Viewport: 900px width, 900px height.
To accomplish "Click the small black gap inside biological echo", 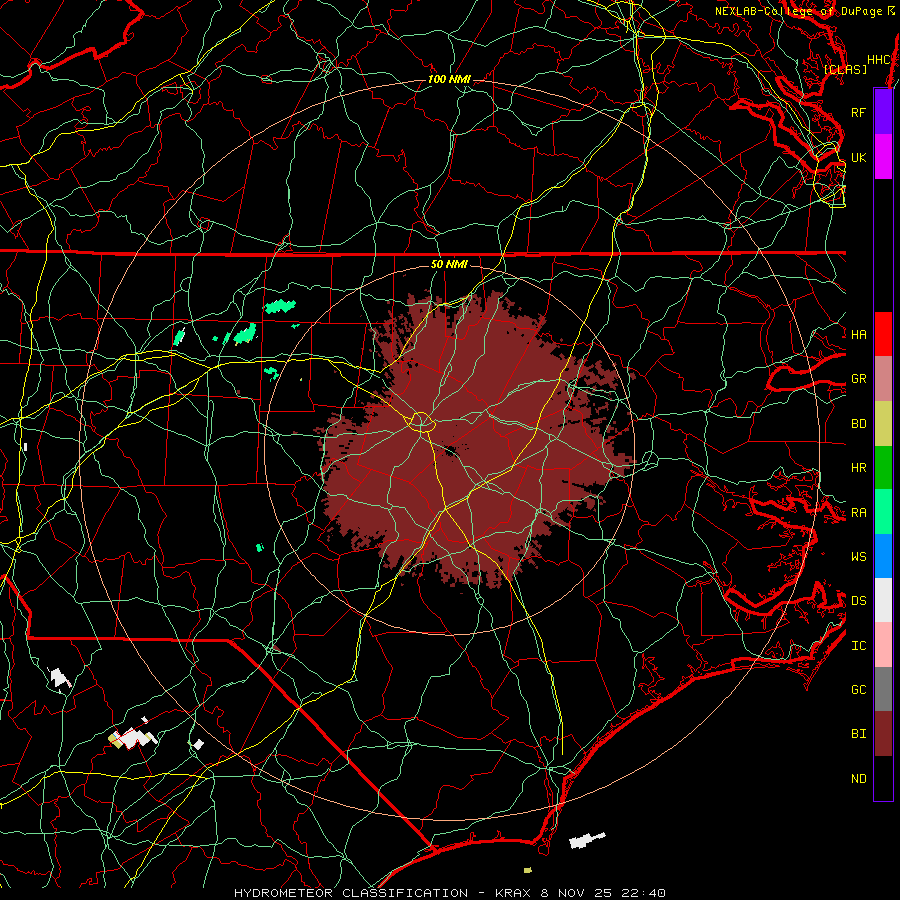I will pos(450,451).
